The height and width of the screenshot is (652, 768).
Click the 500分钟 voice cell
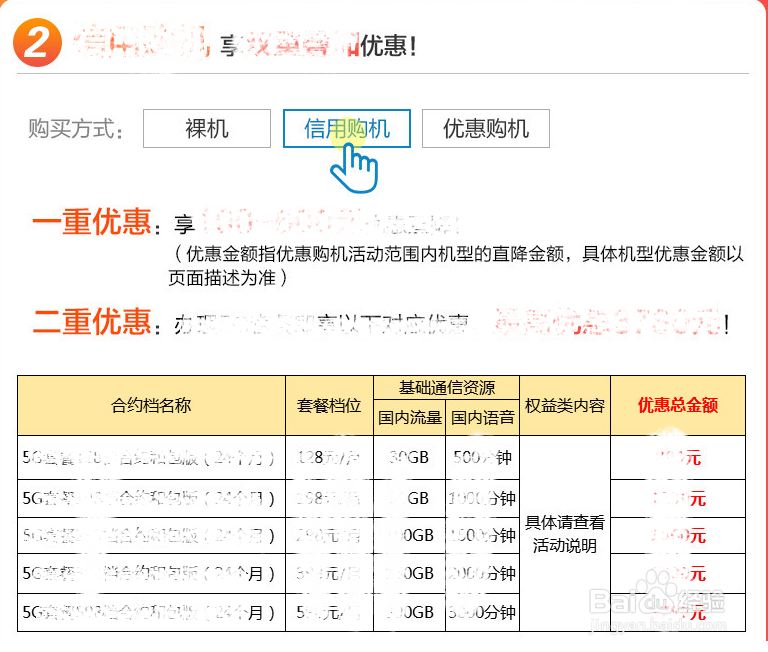[x=482, y=458]
